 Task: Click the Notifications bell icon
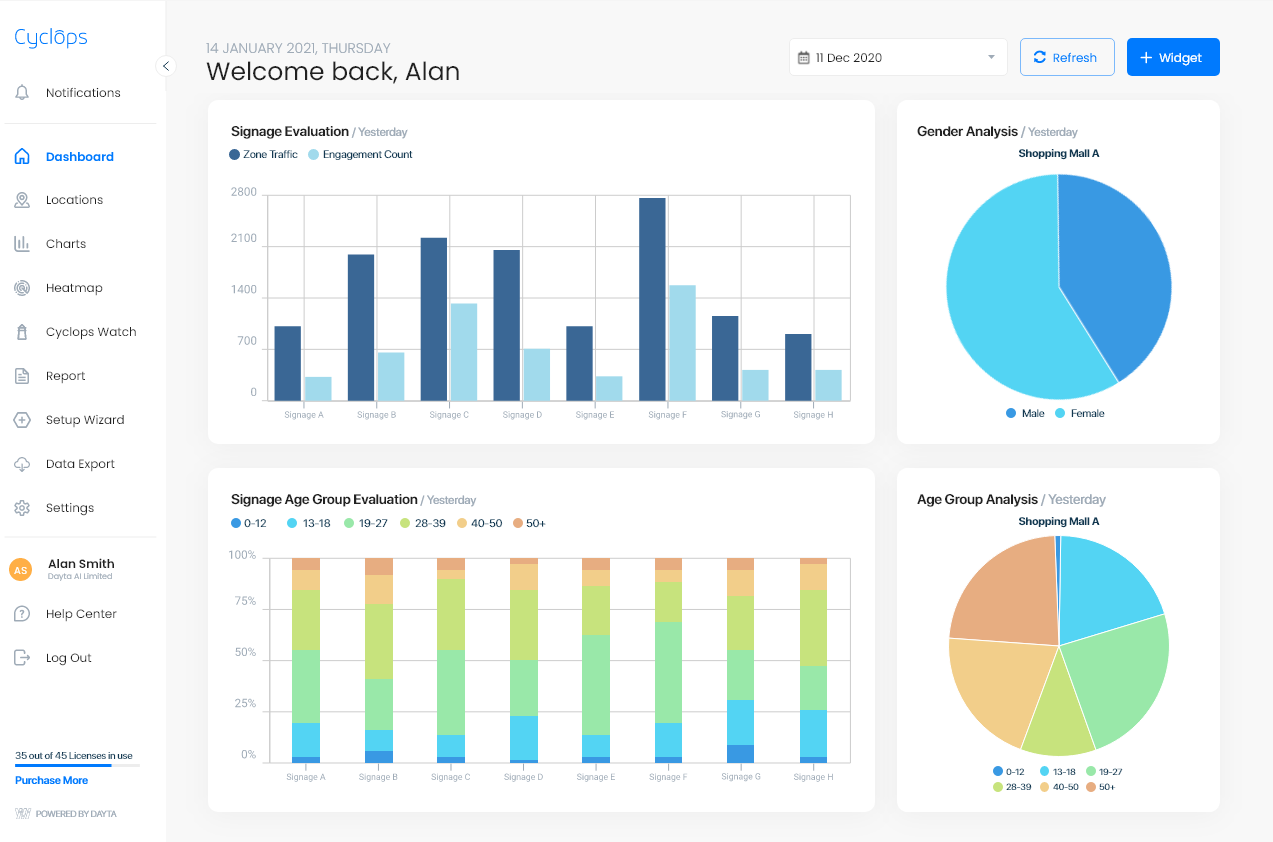pyautogui.click(x=22, y=93)
